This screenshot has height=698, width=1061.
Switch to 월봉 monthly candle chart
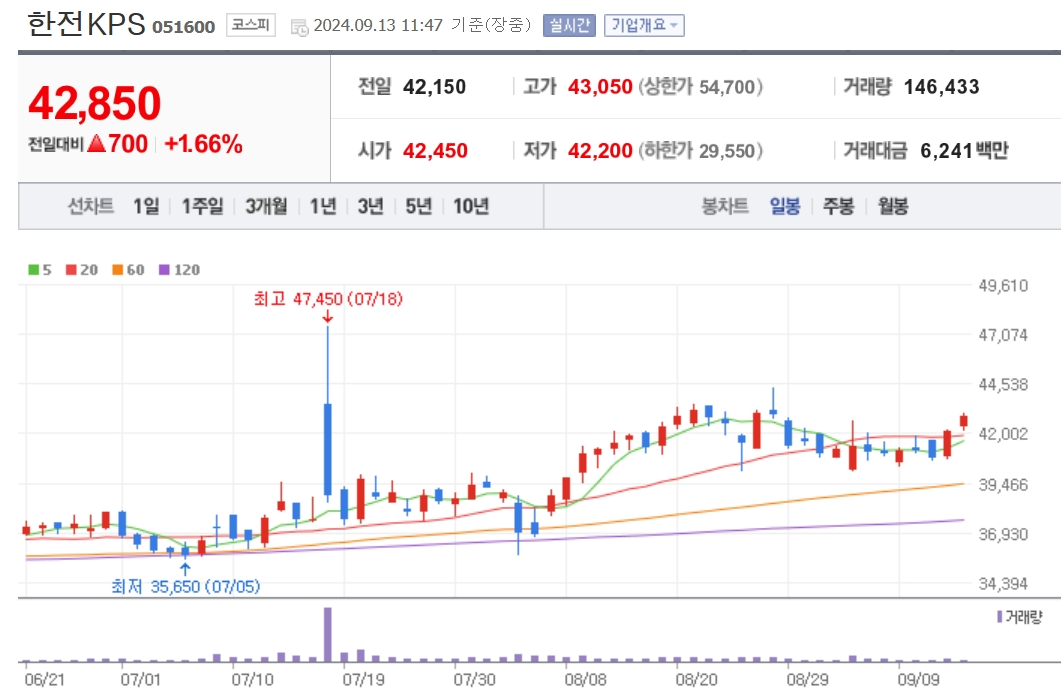point(893,206)
